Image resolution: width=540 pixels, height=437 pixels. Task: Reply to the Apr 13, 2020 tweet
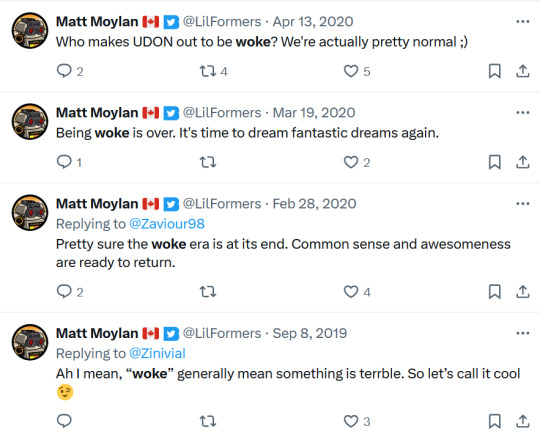click(64, 71)
